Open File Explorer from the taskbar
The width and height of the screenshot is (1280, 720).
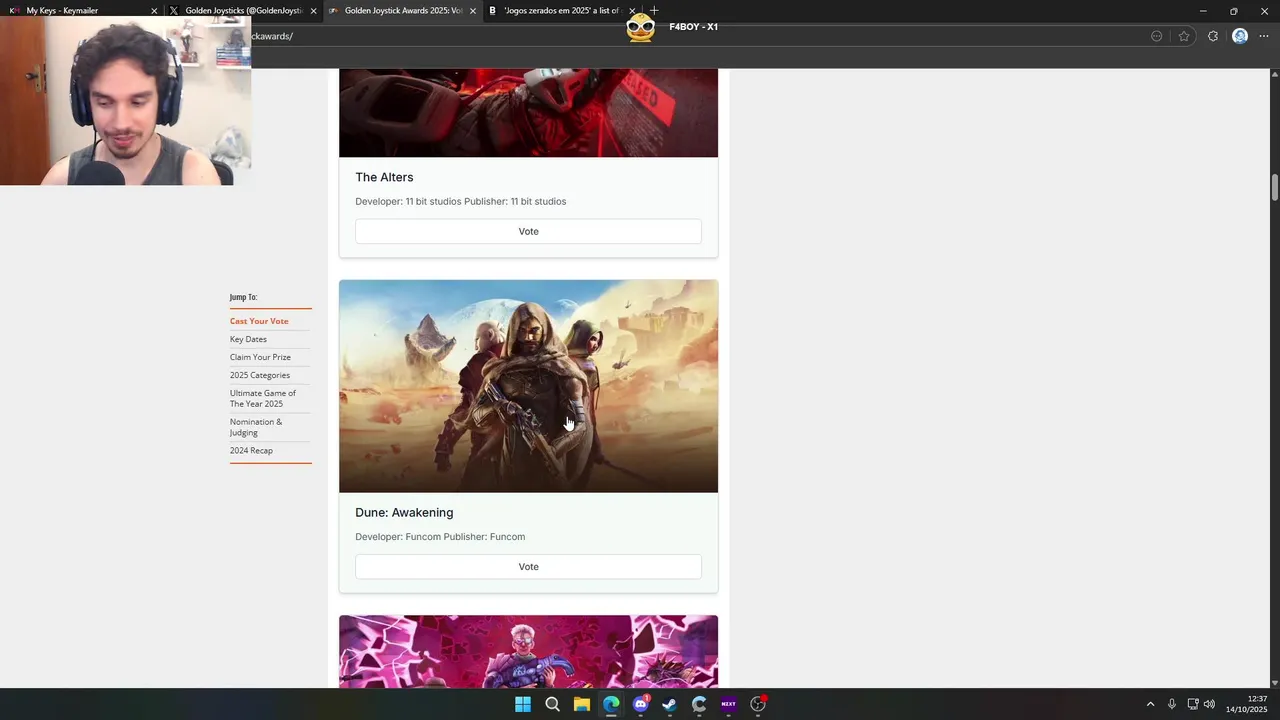(x=581, y=704)
